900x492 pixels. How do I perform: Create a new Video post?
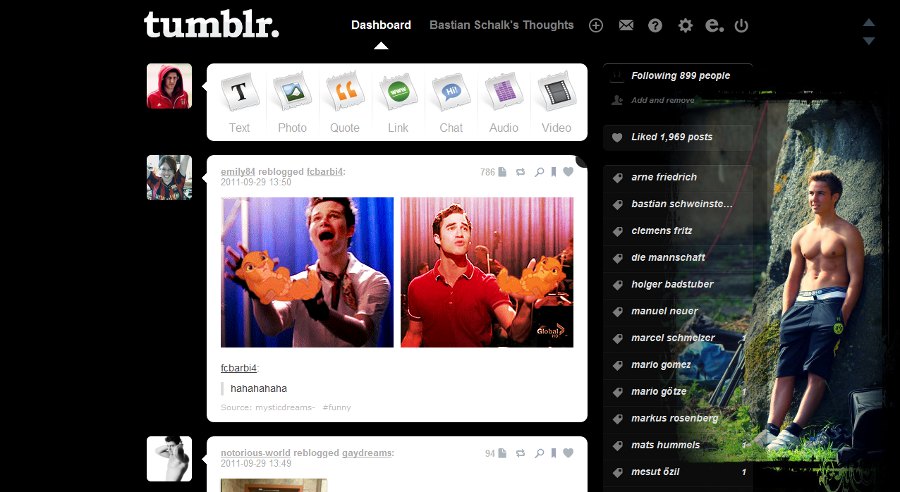556,103
